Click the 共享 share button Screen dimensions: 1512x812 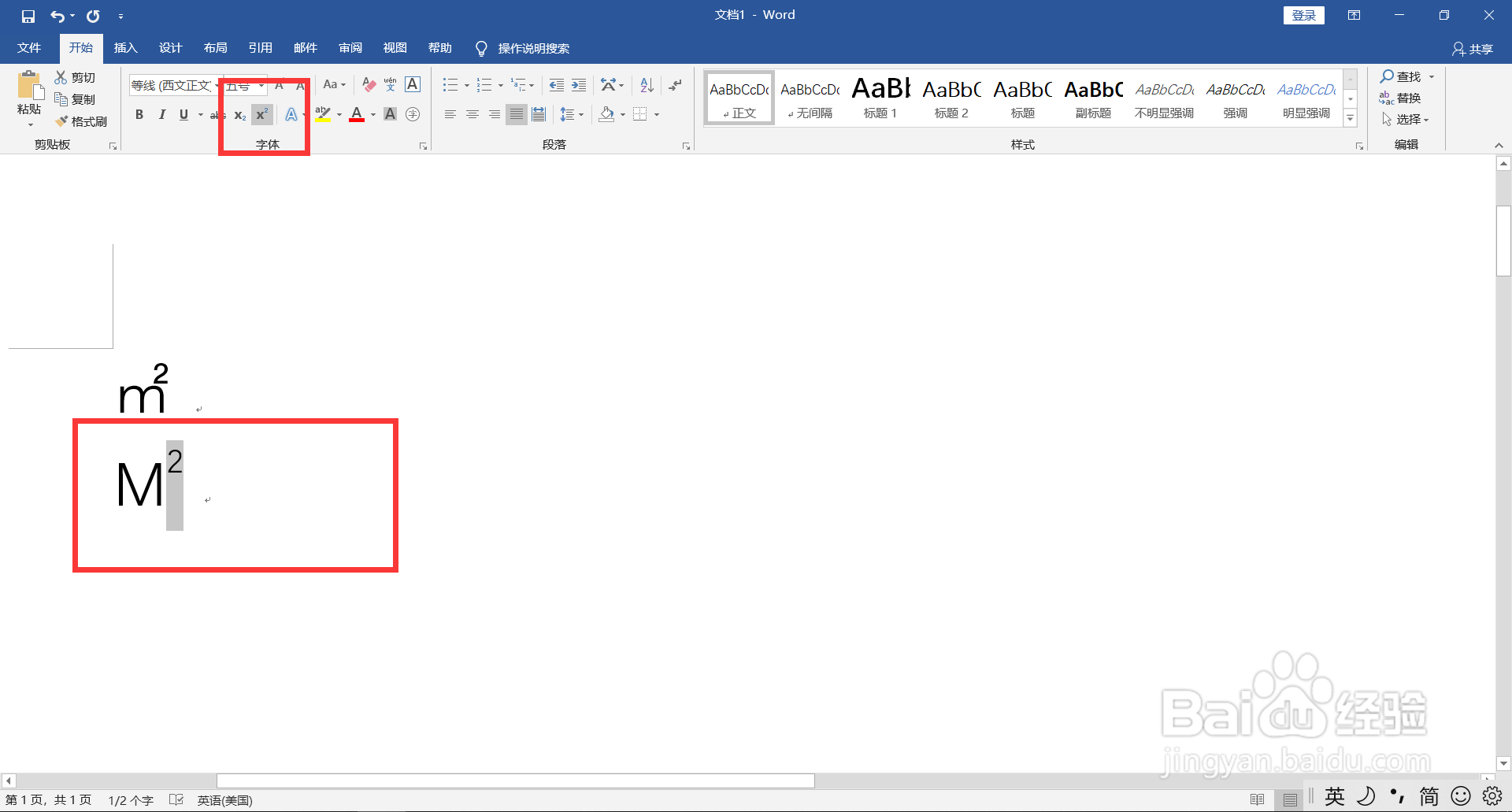click(1473, 49)
